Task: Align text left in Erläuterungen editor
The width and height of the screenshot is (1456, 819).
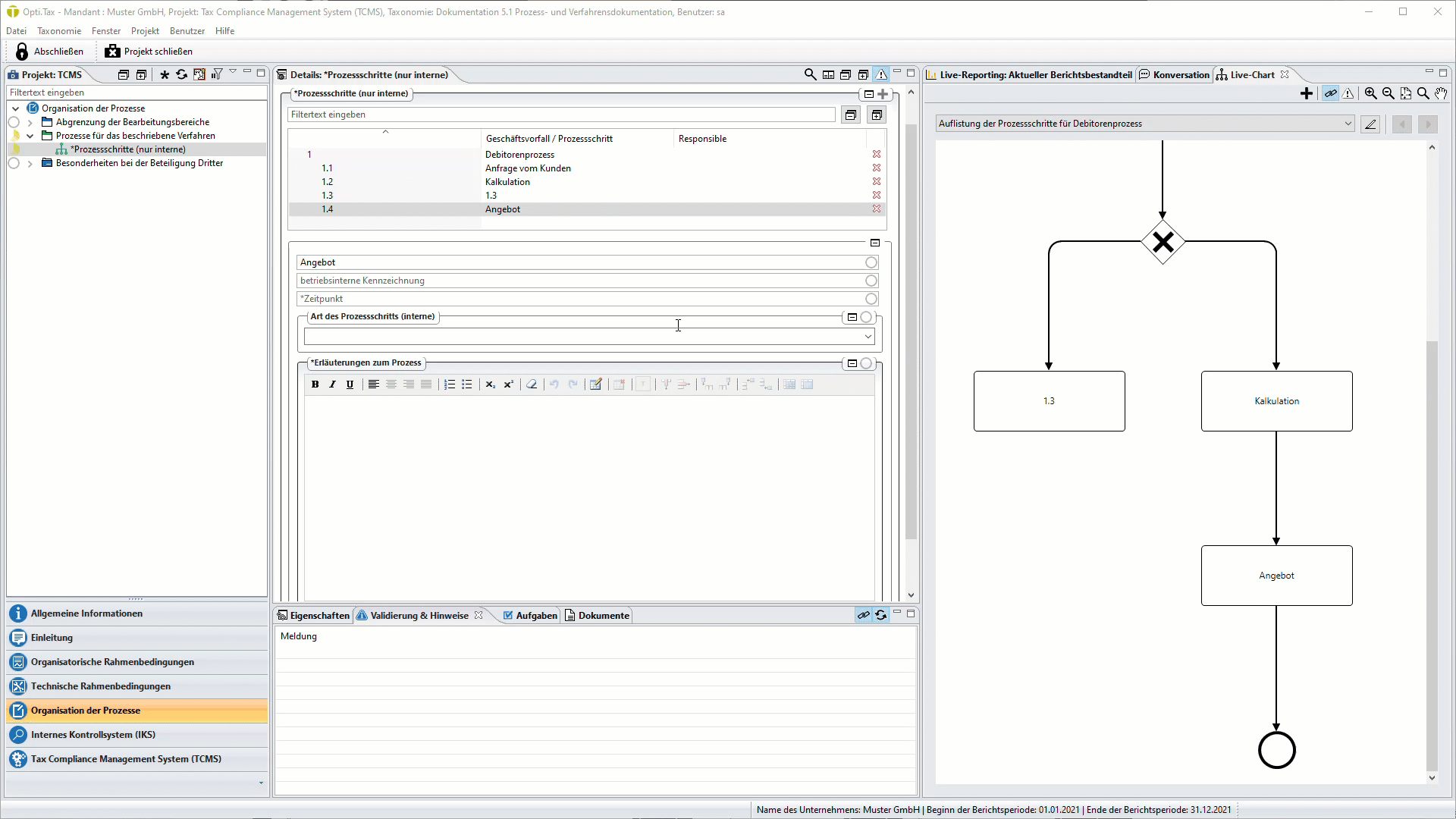Action: 373,384
